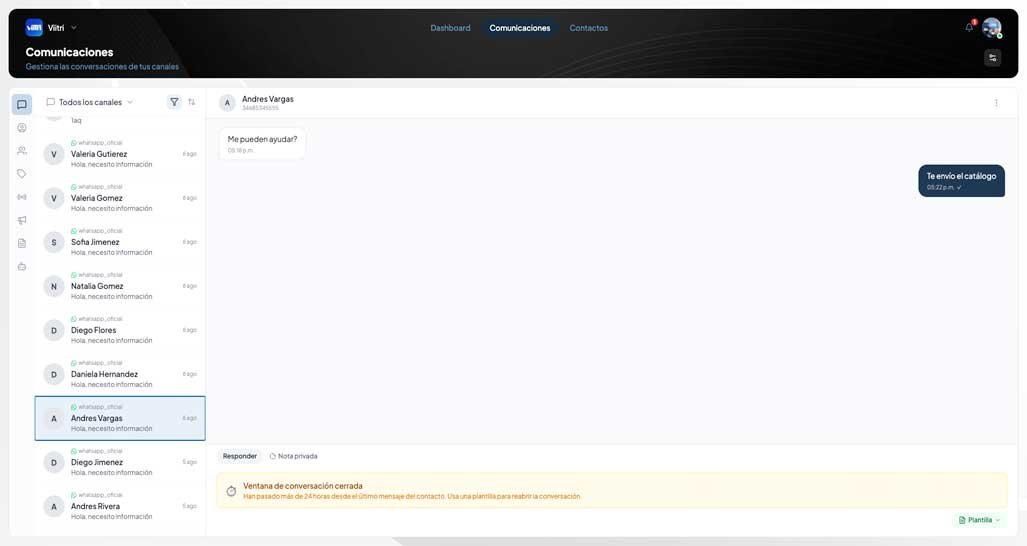The image size is (1027, 546).
Task: Switch to the Responder tab
Action: 240,456
